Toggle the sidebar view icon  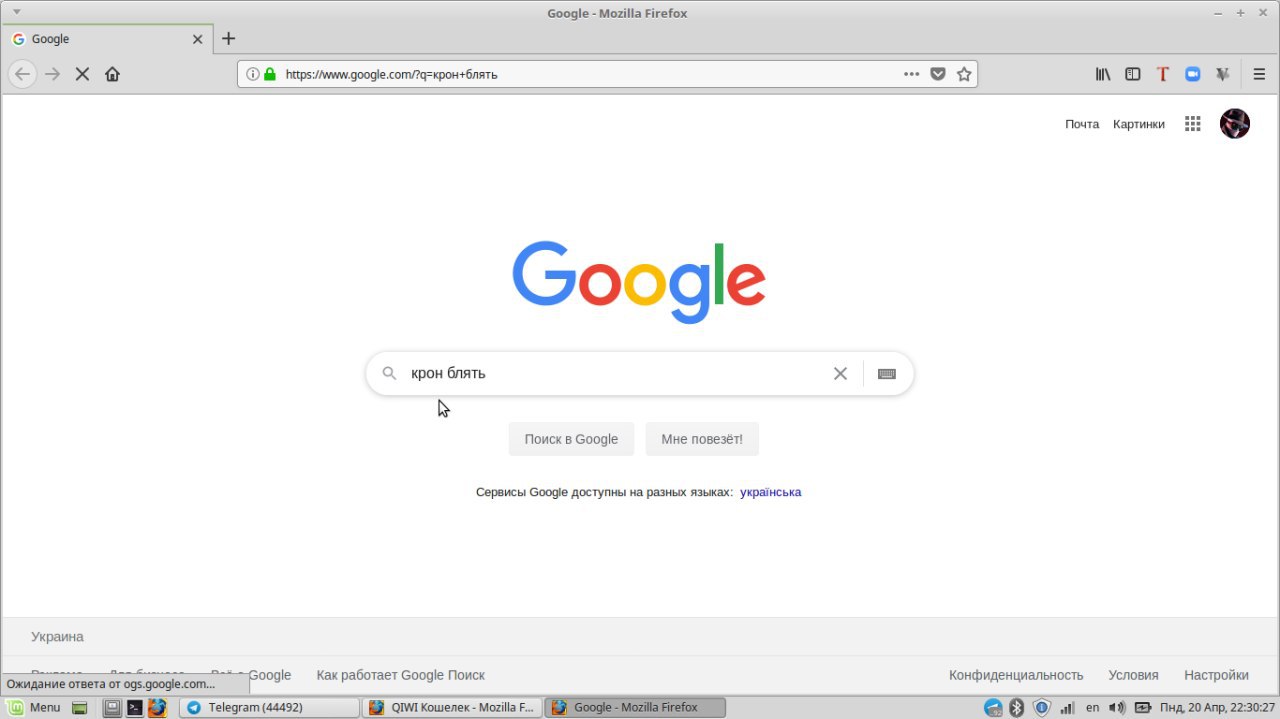point(1133,74)
